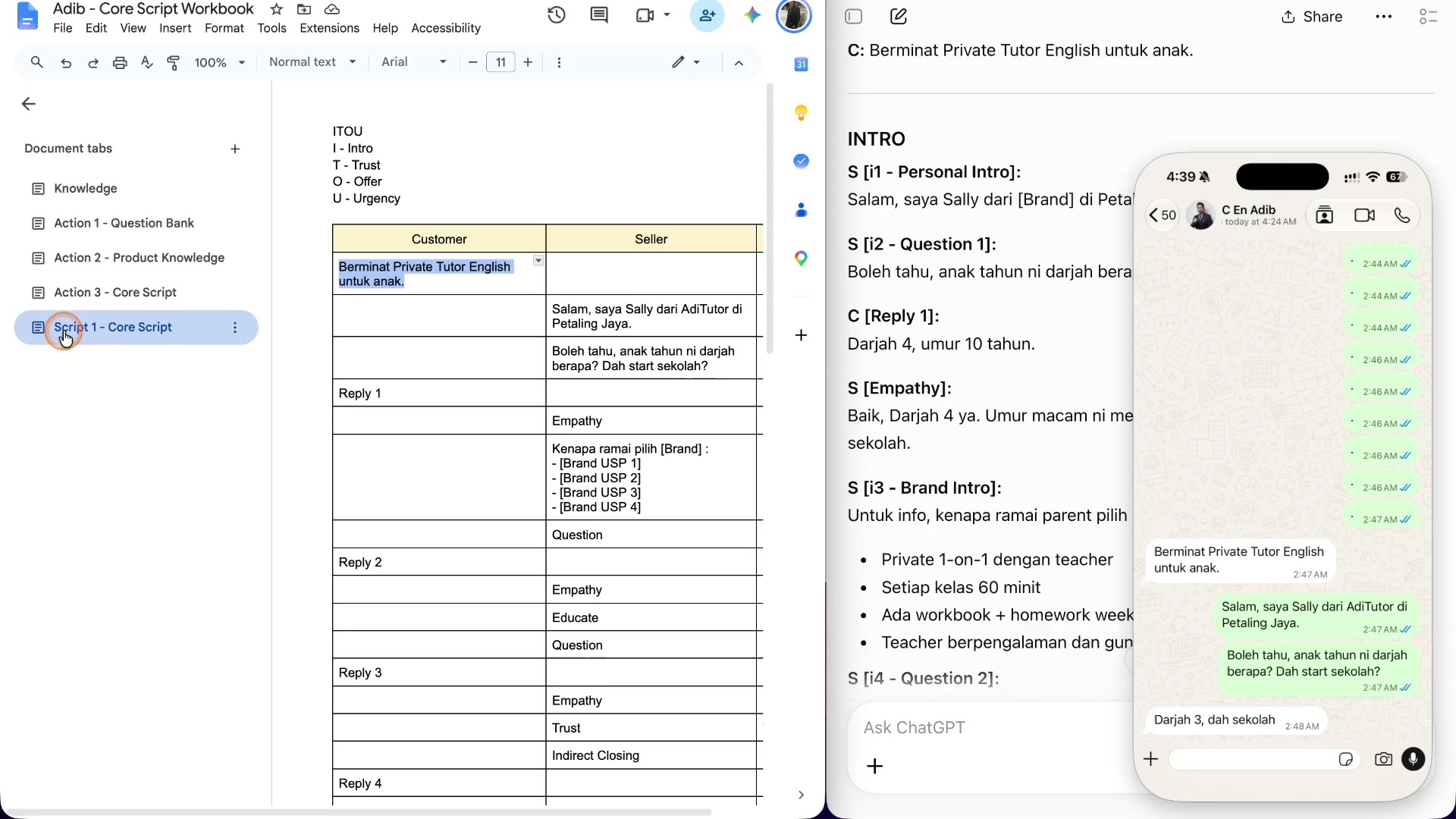Decrease font size minus button

click(472, 62)
